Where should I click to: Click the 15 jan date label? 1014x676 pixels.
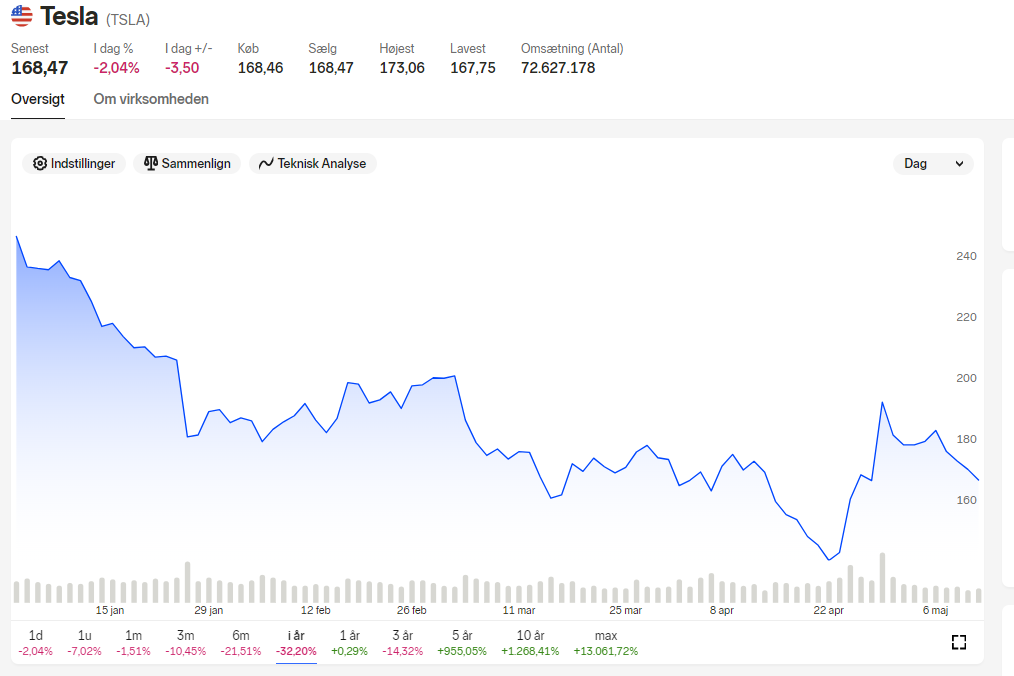(110, 610)
